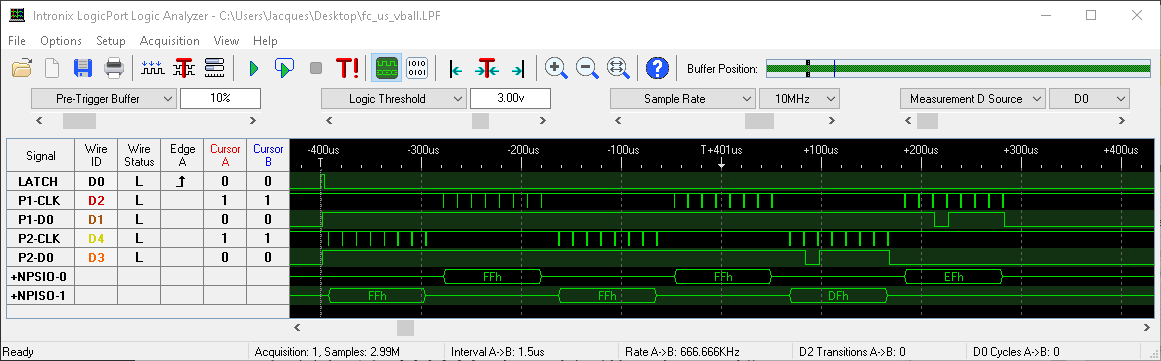Open the Acquisition menu

pos(170,41)
